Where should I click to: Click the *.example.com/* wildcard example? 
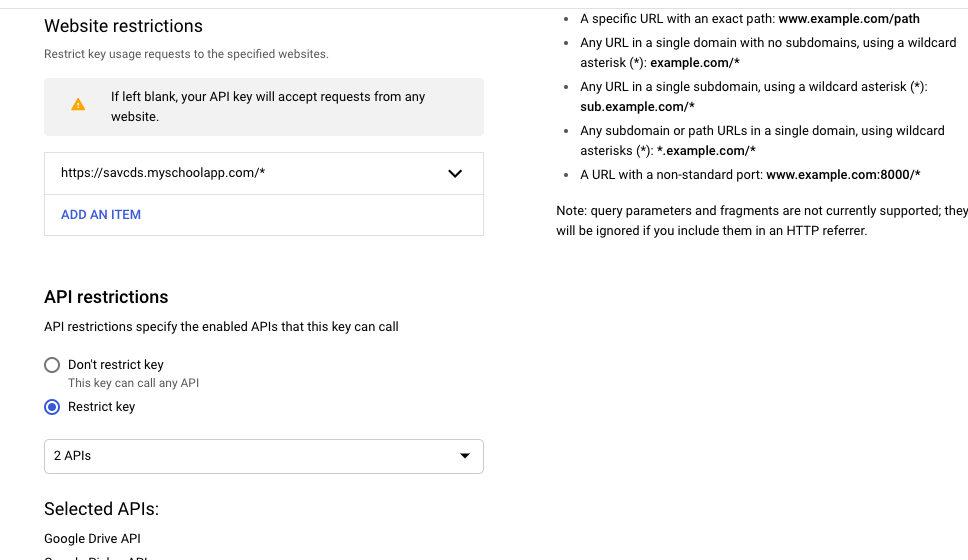click(706, 150)
